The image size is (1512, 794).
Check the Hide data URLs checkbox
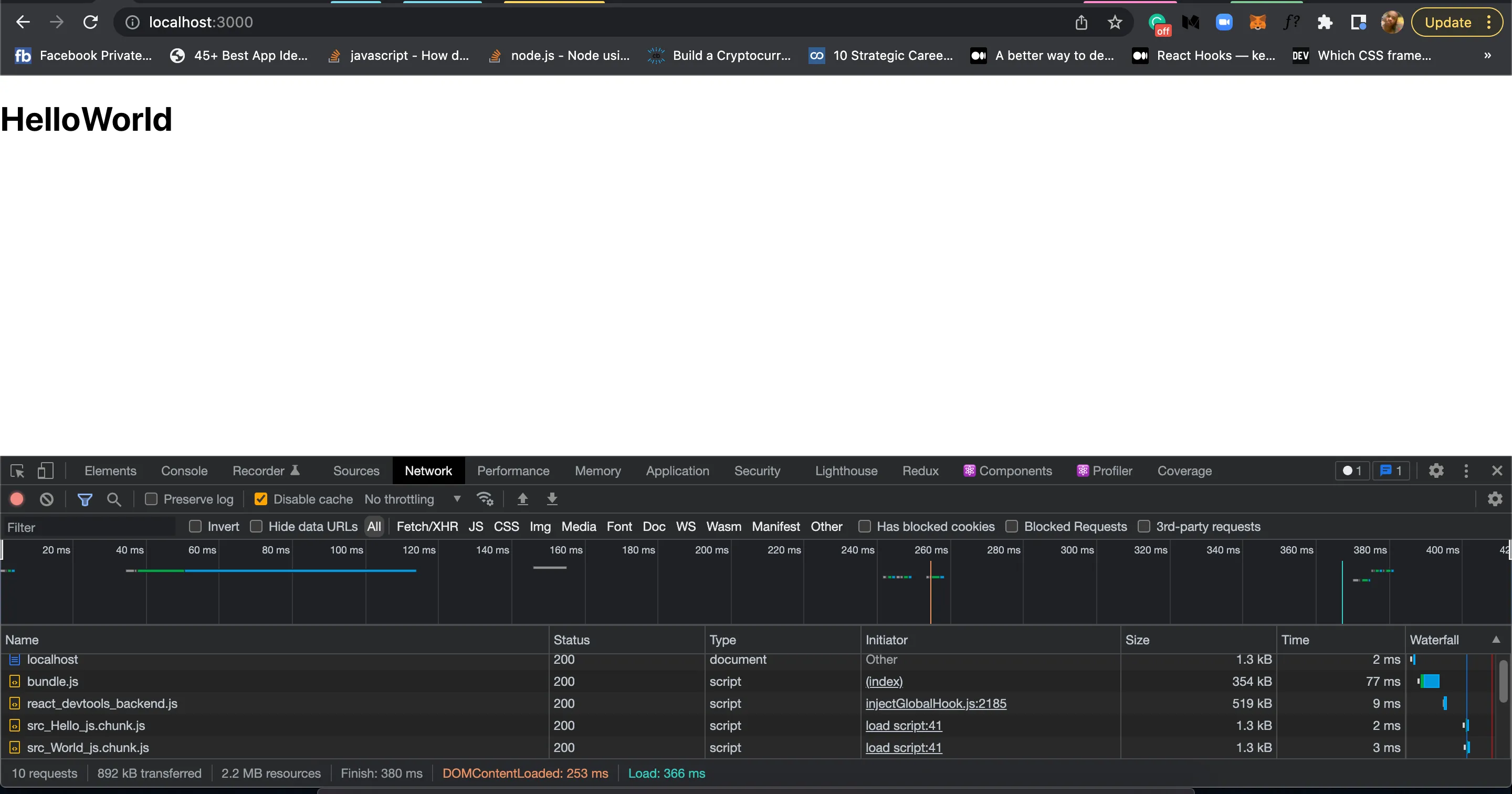[256, 527]
